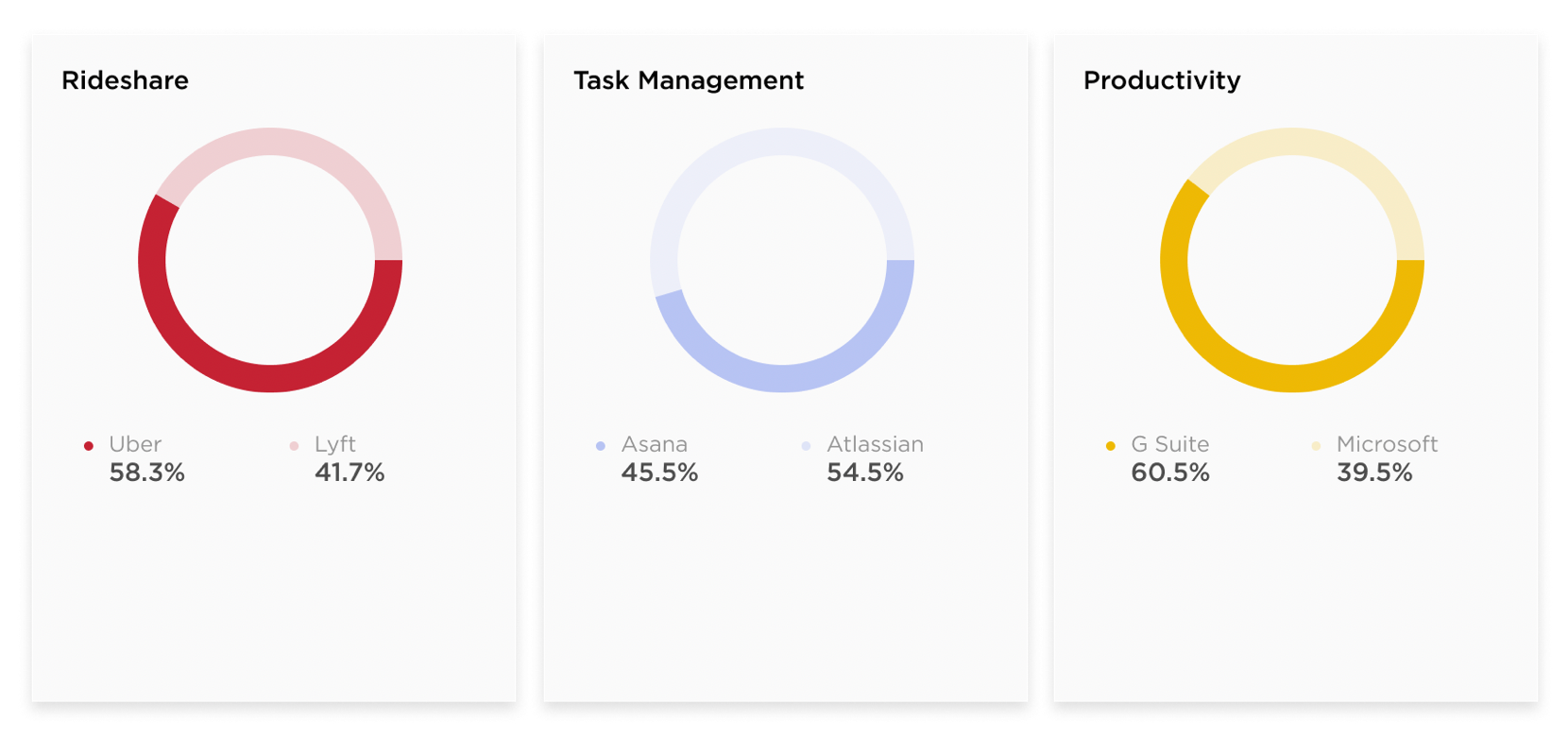Image resolution: width=1568 pixels, height=739 pixels.
Task: Click the 39.5% Microsoft value
Action: click(x=1374, y=473)
